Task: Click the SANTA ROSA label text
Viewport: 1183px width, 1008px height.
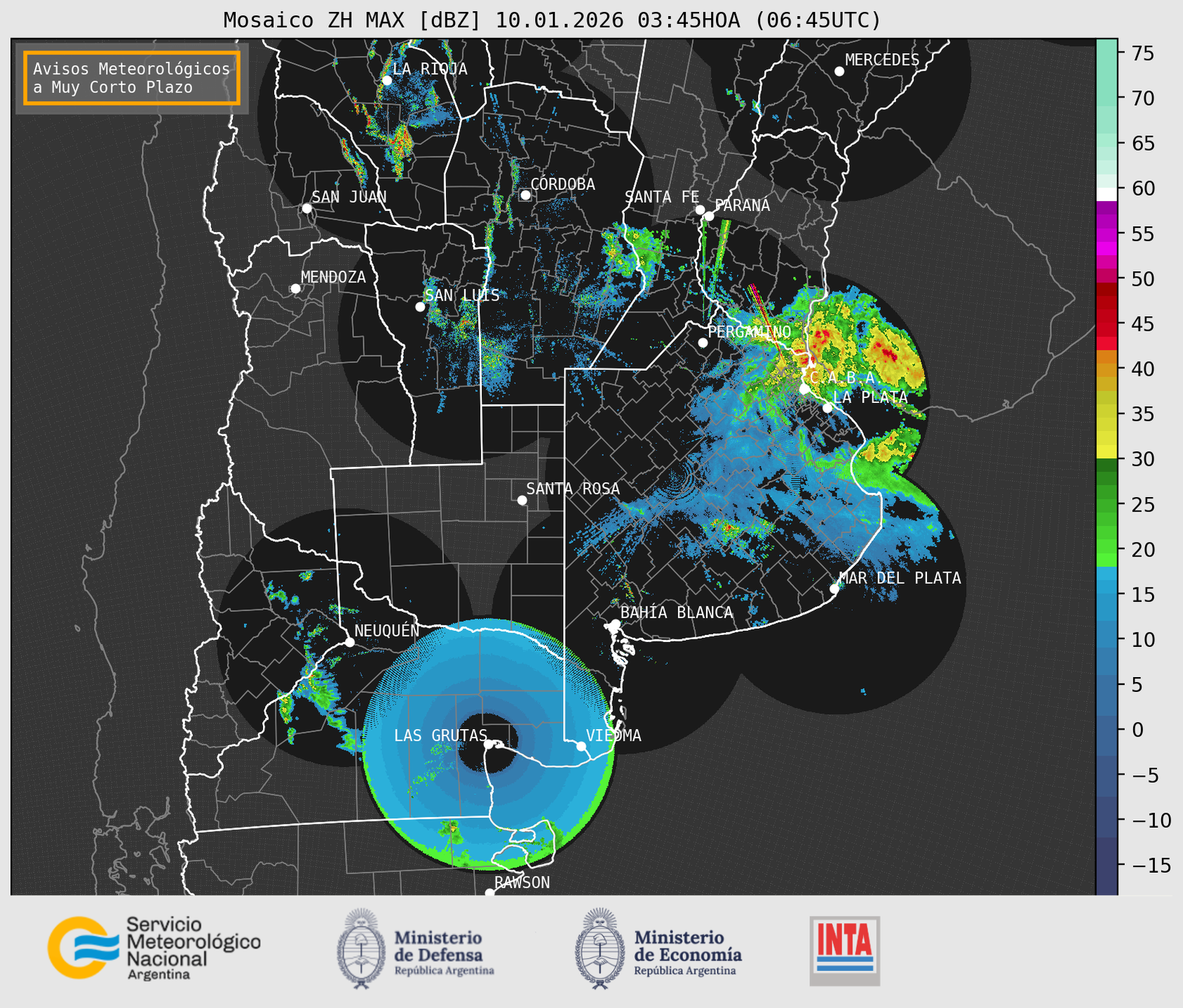Action: [573, 489]
